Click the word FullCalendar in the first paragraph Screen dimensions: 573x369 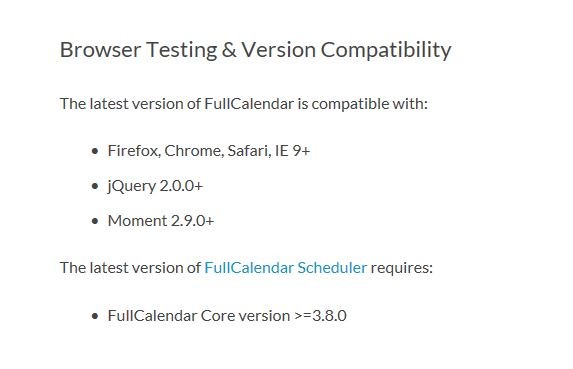[249, 104]
